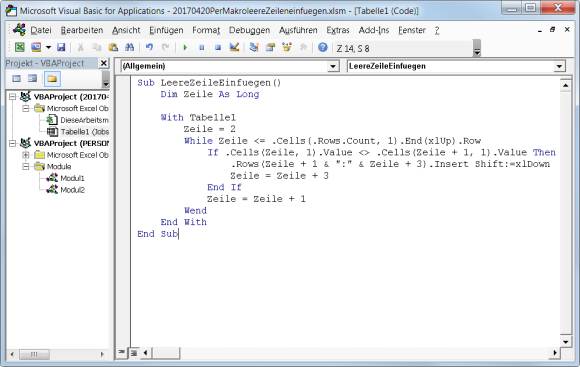The image size is (580, 367).
Task: Save the project with the floppy disk icon
Action: 61,47
